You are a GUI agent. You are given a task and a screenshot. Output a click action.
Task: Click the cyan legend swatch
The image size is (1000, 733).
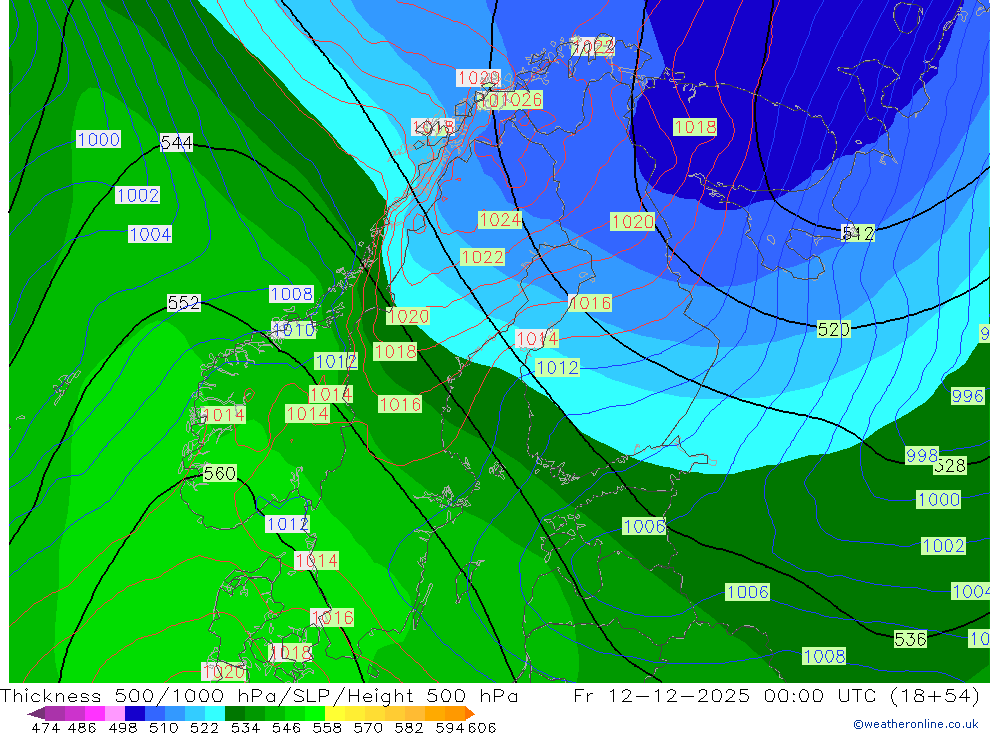(215, 713)
